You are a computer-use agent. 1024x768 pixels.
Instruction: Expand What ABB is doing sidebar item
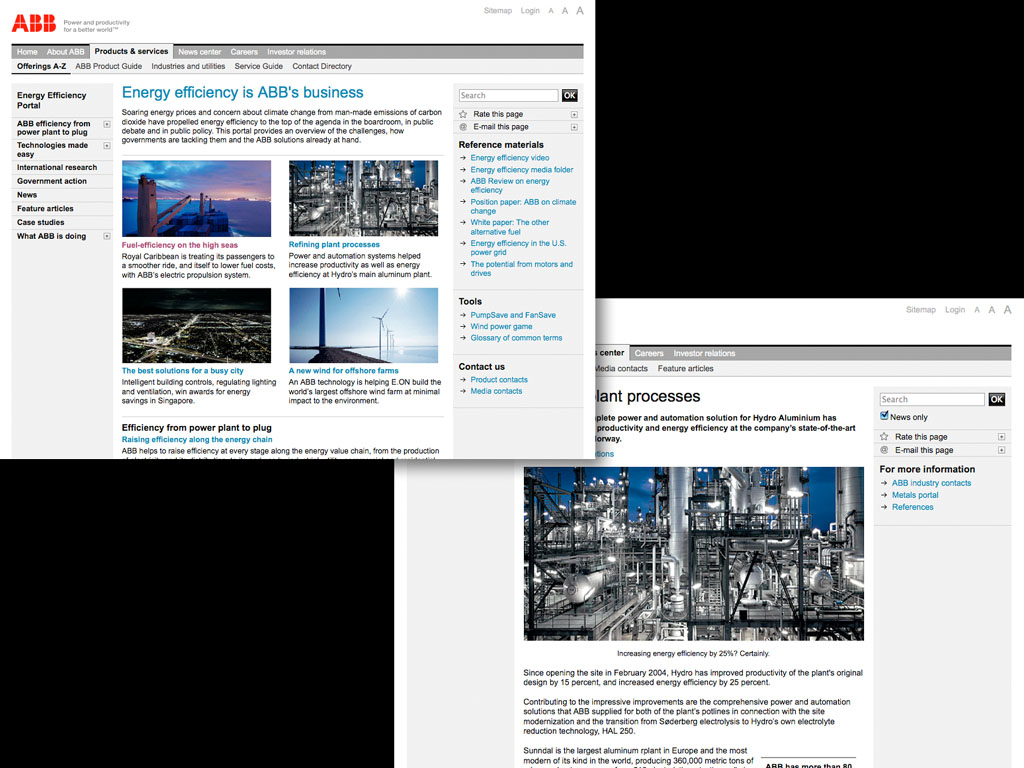(x=106, y=236)
